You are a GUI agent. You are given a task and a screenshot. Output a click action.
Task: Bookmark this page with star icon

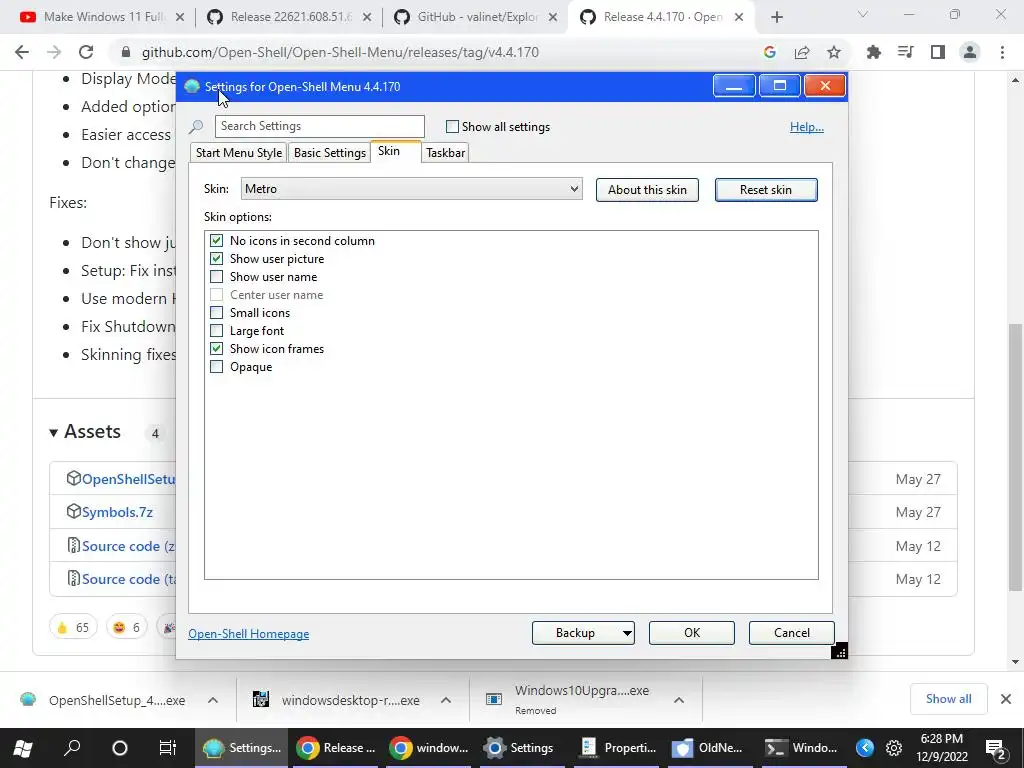click(x=834, y=52)
